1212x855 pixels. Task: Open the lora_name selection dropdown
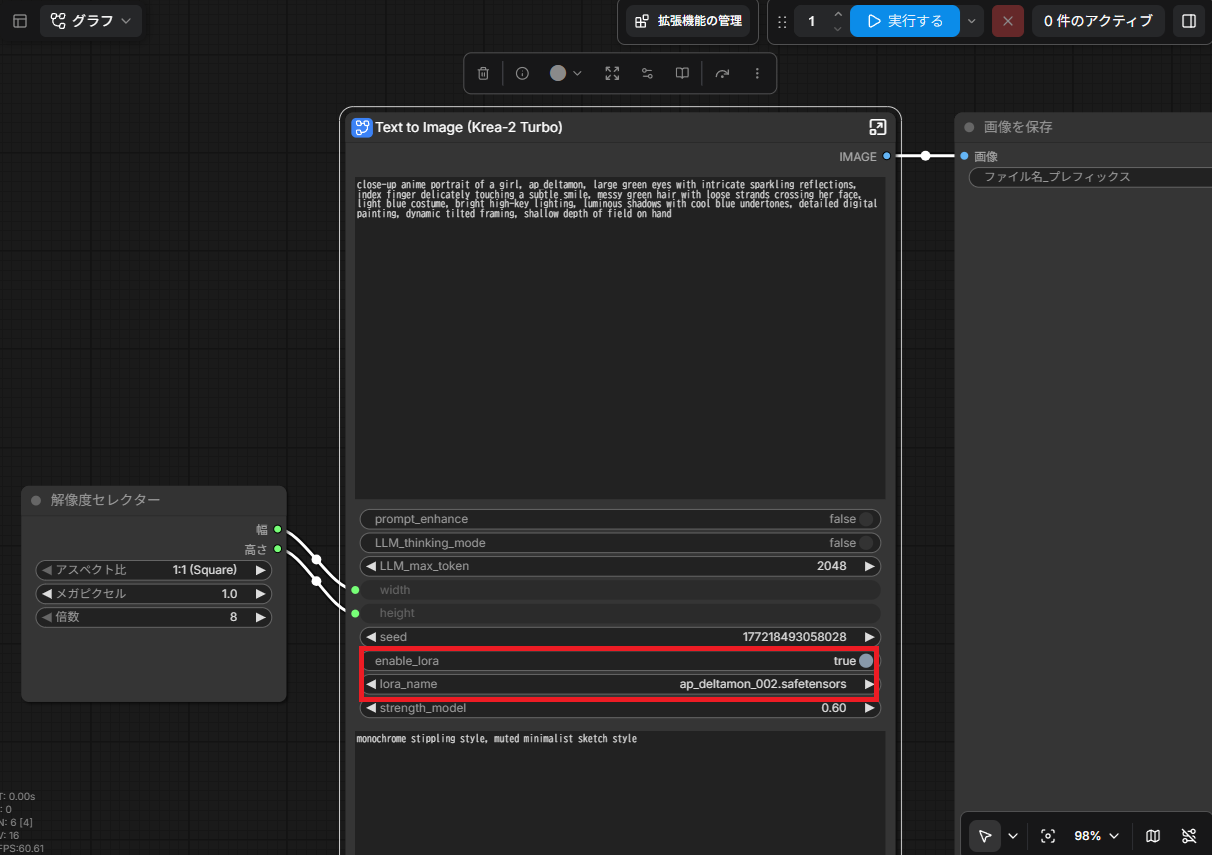tap(620, 684)
